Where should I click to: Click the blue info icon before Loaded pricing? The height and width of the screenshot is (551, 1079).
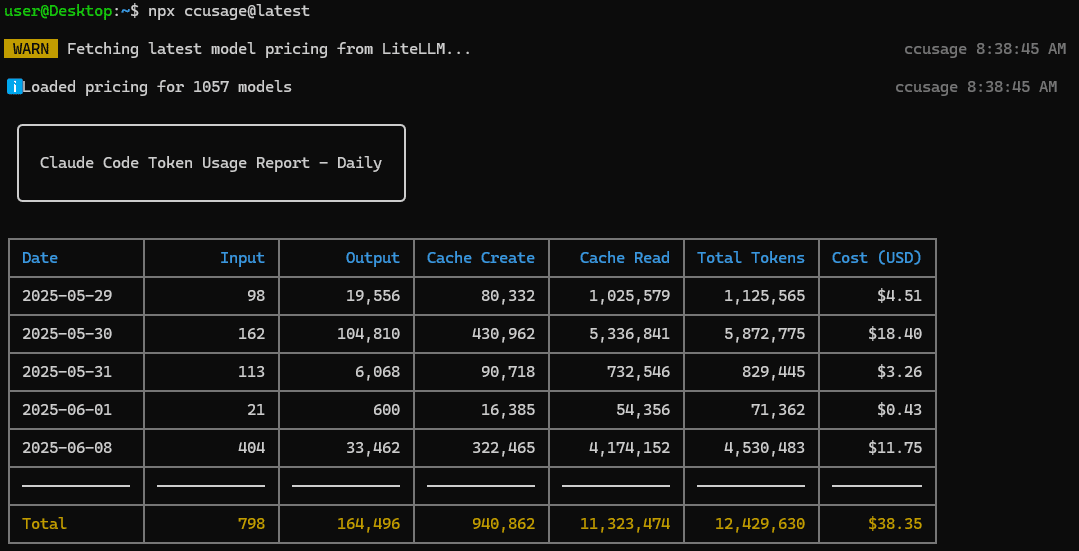[14, 87]
